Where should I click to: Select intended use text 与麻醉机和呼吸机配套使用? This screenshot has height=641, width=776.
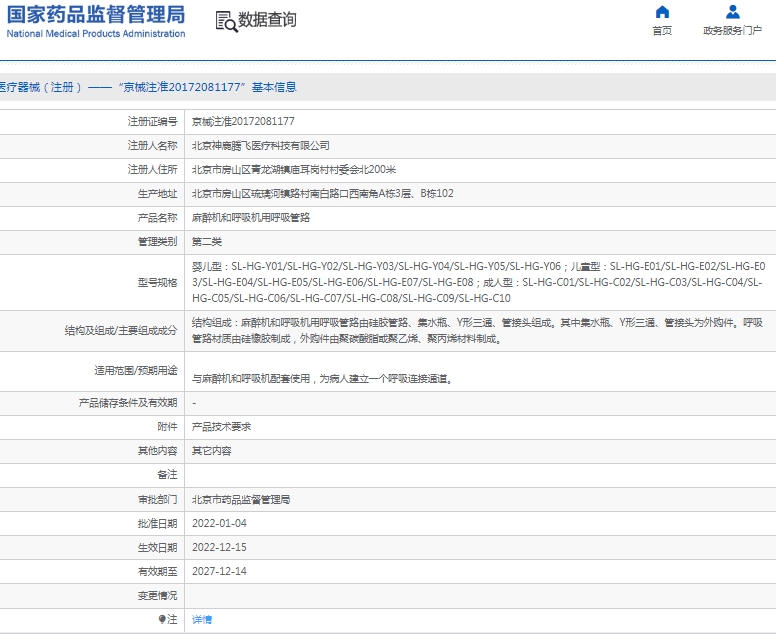pyautogui.click(x=322, y=379)
